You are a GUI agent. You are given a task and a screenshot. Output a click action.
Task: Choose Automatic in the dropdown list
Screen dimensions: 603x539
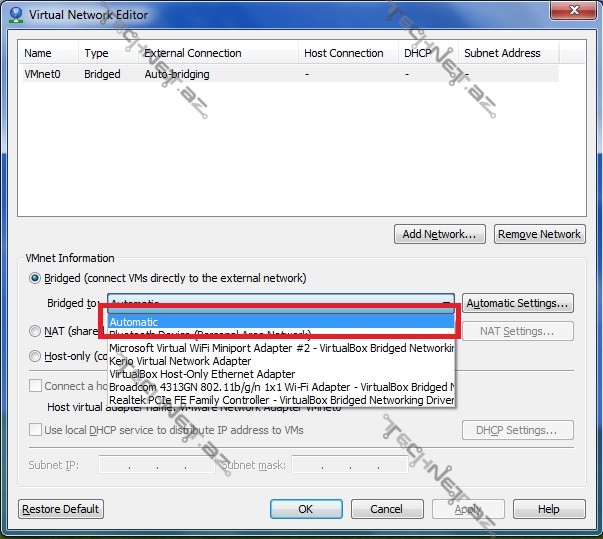coord(281,322)
